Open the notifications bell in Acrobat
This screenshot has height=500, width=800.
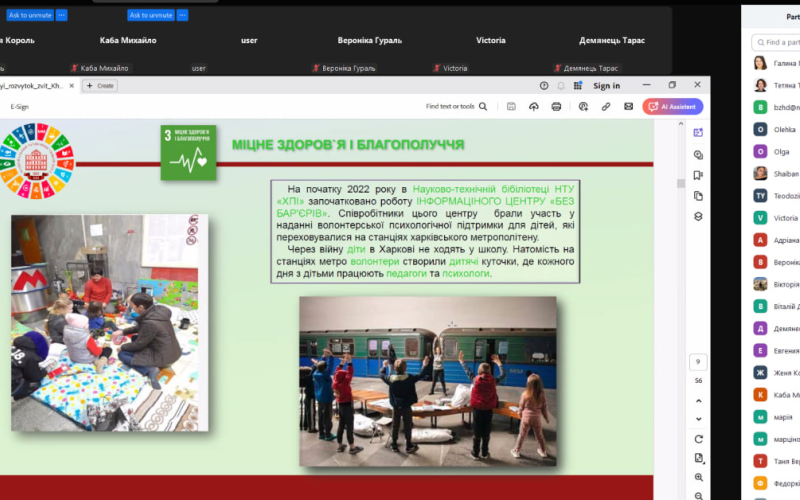(x=561, y=86)
